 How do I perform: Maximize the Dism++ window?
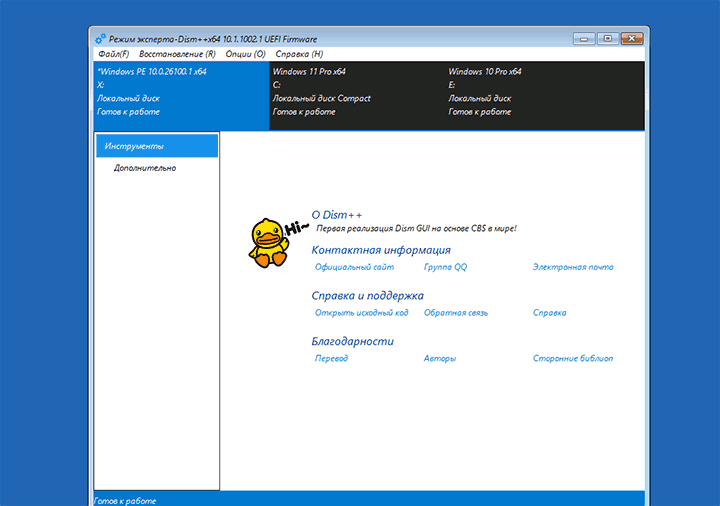607,39
